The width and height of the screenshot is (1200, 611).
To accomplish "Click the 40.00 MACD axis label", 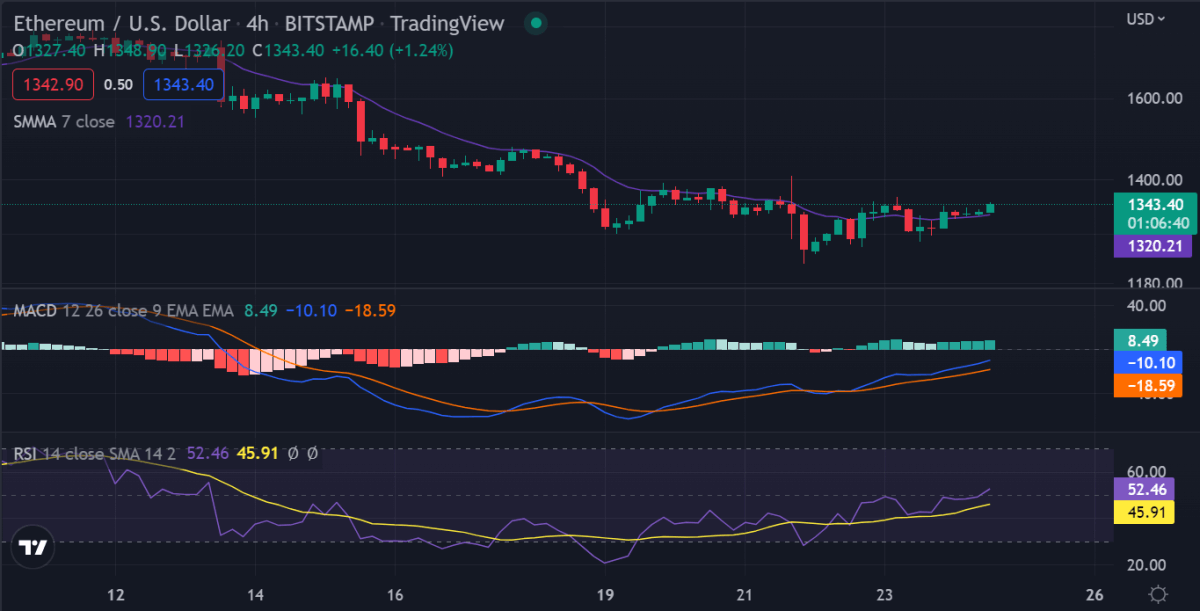I will pos(1147,305).
